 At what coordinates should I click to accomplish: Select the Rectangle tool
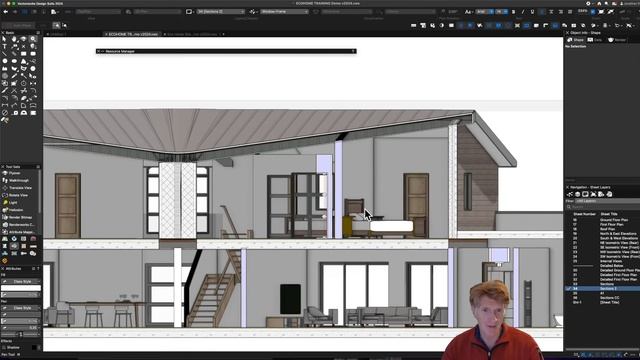pyautogui.click(x=23, y=54)
